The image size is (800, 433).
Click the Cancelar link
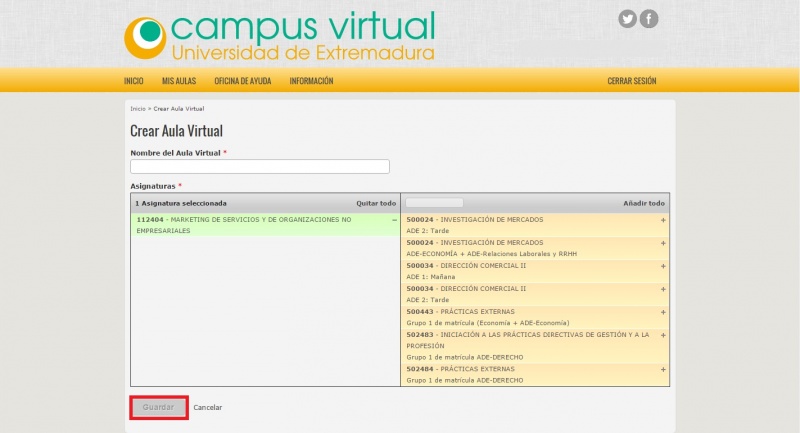pos(208,407)
